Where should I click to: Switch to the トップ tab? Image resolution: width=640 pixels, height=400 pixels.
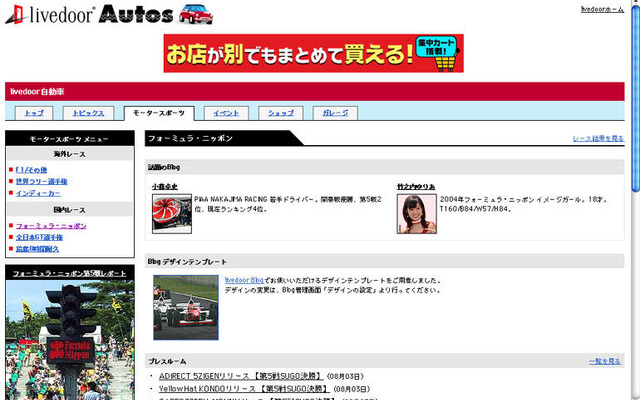pyautogui.click(x=34, y=113)
